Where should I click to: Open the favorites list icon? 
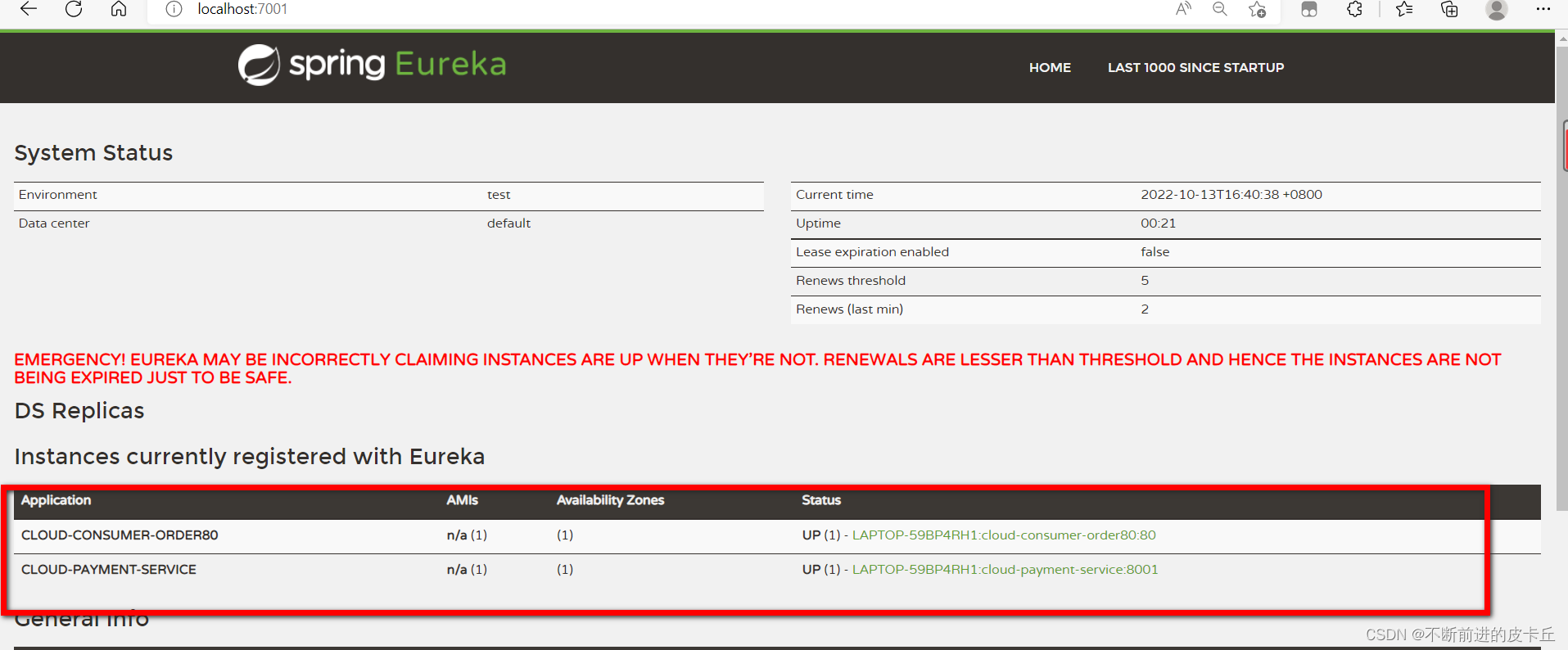coord(1404,9)
